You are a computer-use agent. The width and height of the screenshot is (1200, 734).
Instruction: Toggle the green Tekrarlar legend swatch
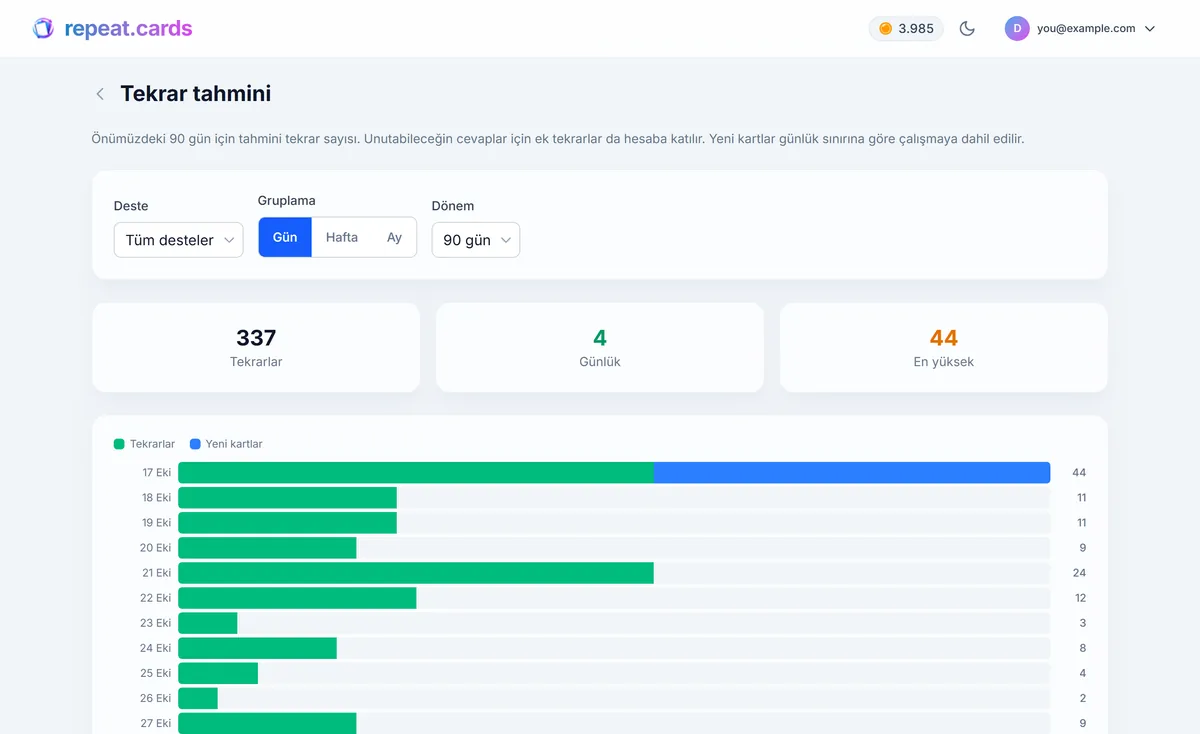[119, 444]
